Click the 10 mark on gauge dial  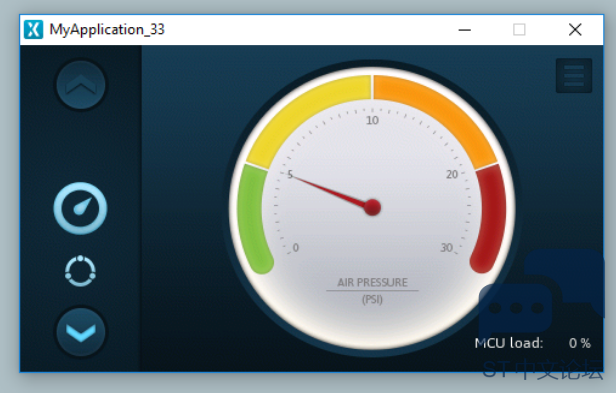(x=372, y=120)
